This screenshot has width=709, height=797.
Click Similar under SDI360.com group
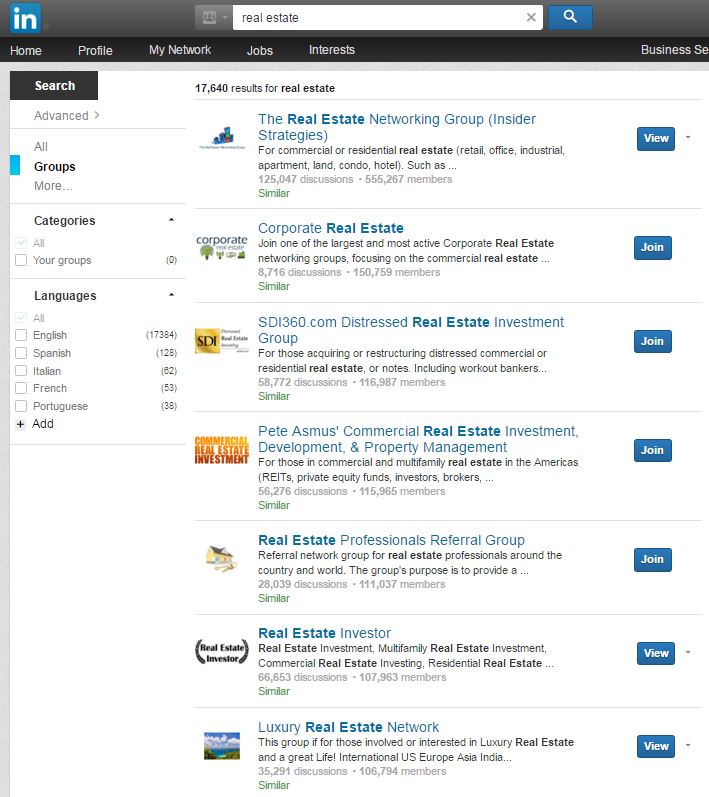coord(273,396)
